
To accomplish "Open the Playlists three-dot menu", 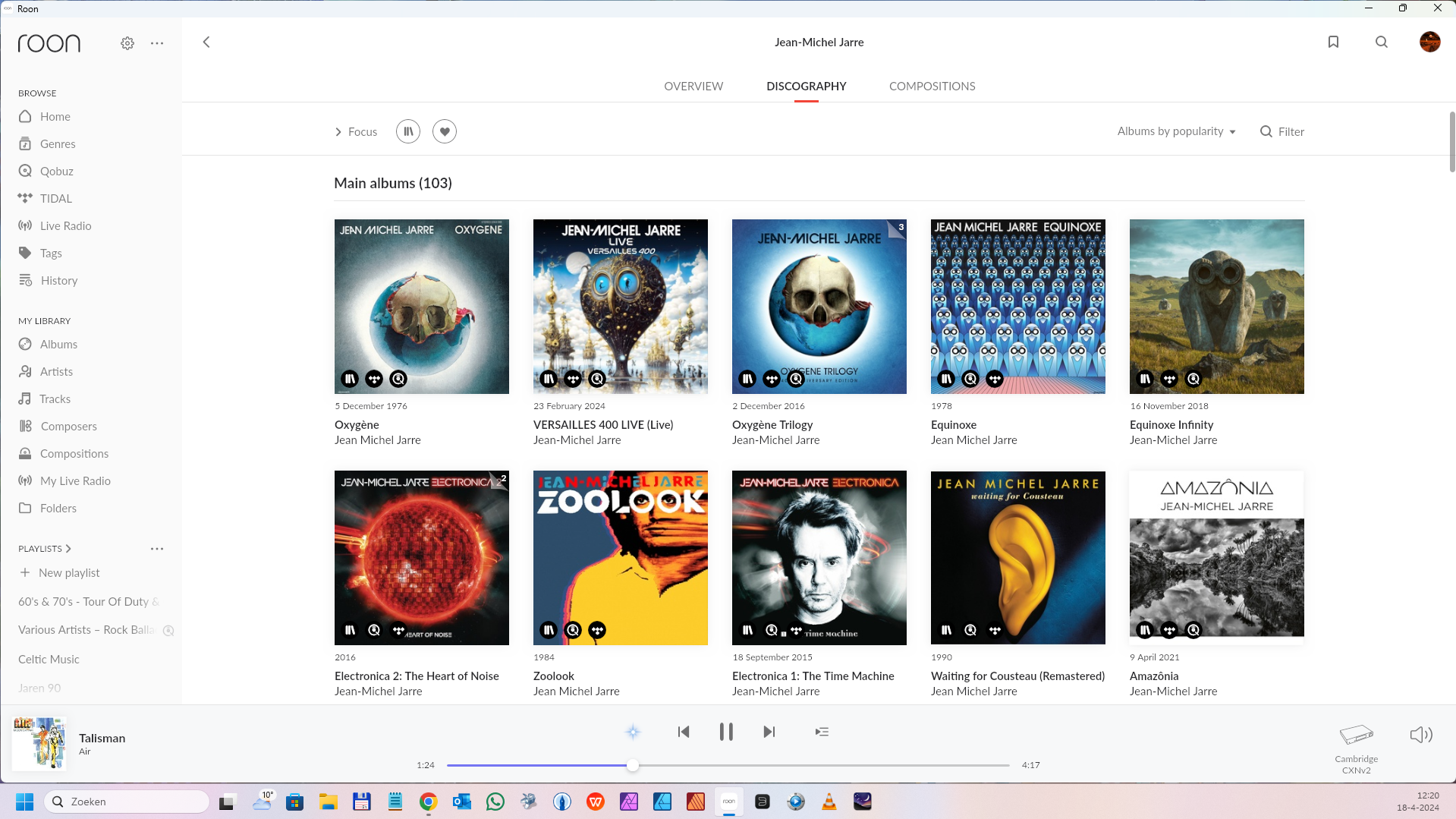I will (157, 548).
